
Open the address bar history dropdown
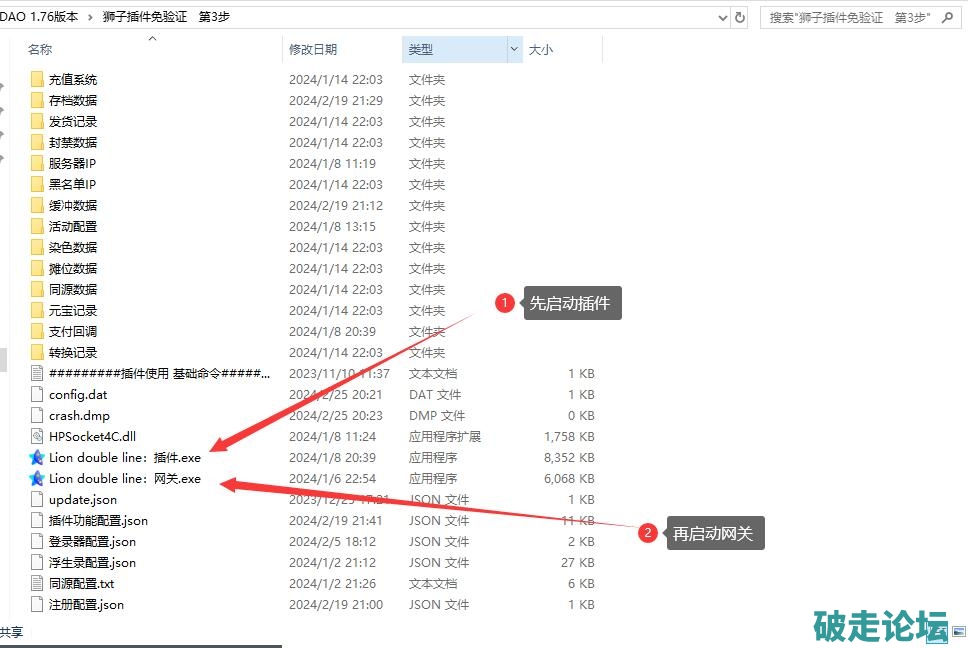pos(723,18)
